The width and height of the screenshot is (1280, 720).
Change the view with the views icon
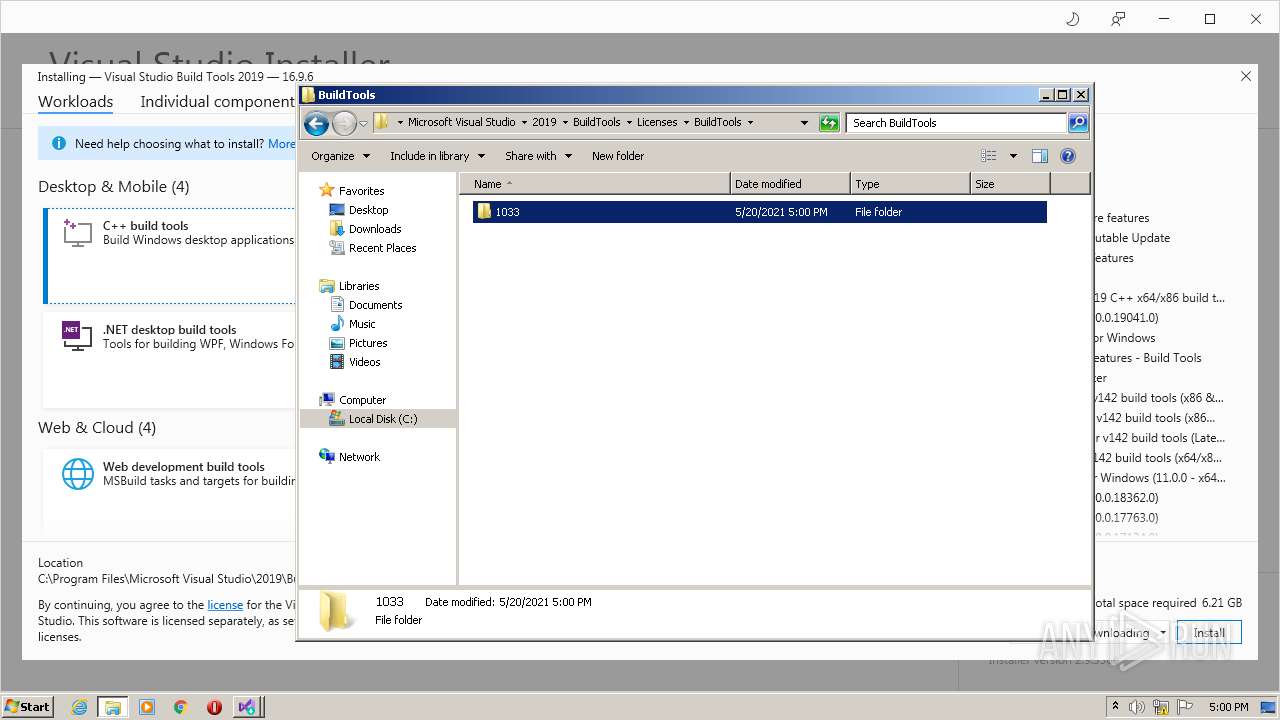tap(989, 156)
